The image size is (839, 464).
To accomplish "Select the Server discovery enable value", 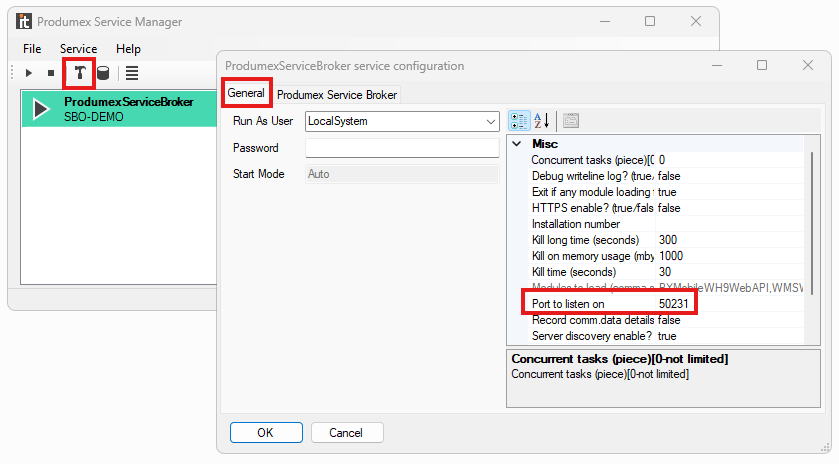I will (730, 335).
